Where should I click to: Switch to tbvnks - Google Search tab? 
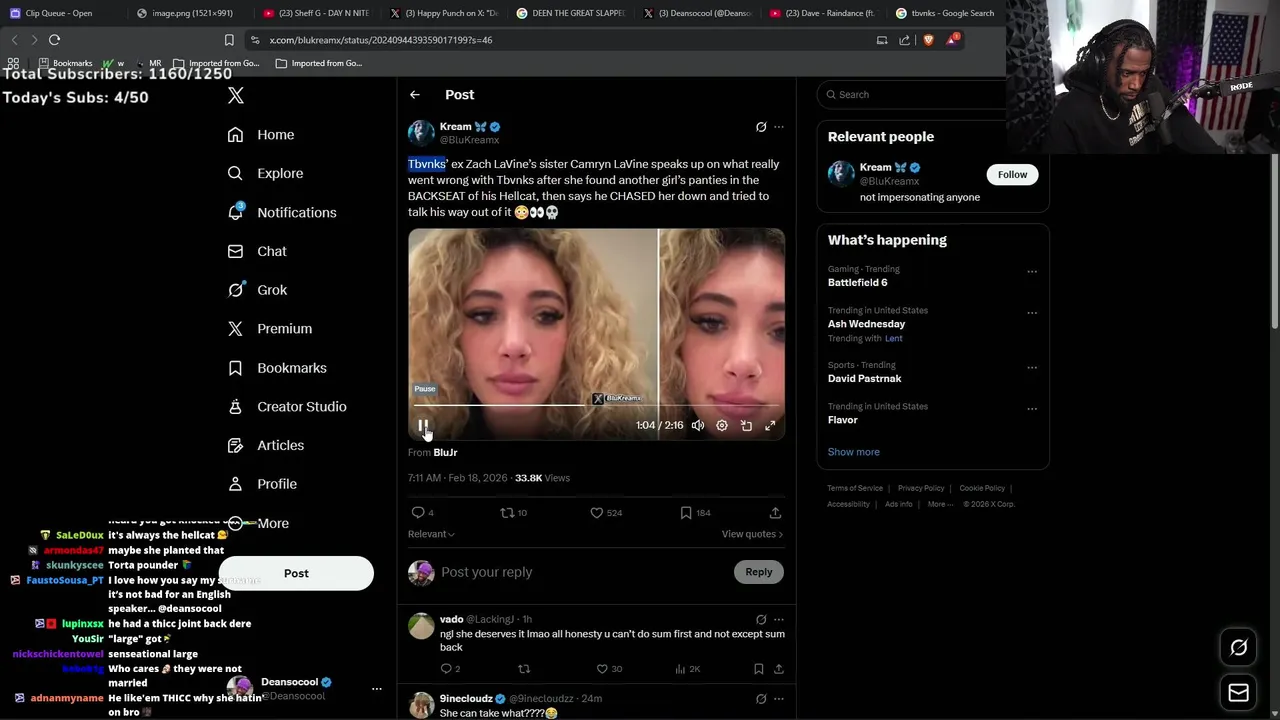click(944, 13)
